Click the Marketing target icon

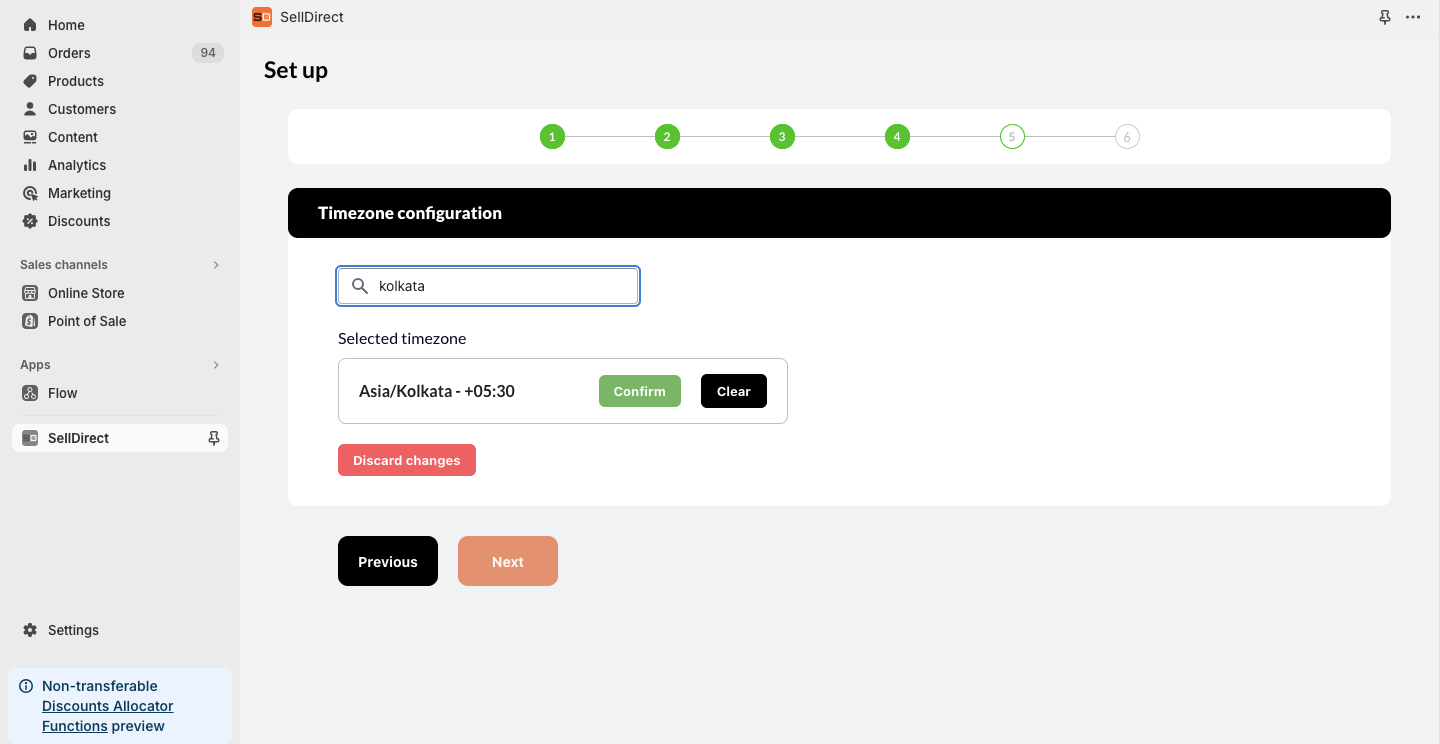click(x=30, y=193)
